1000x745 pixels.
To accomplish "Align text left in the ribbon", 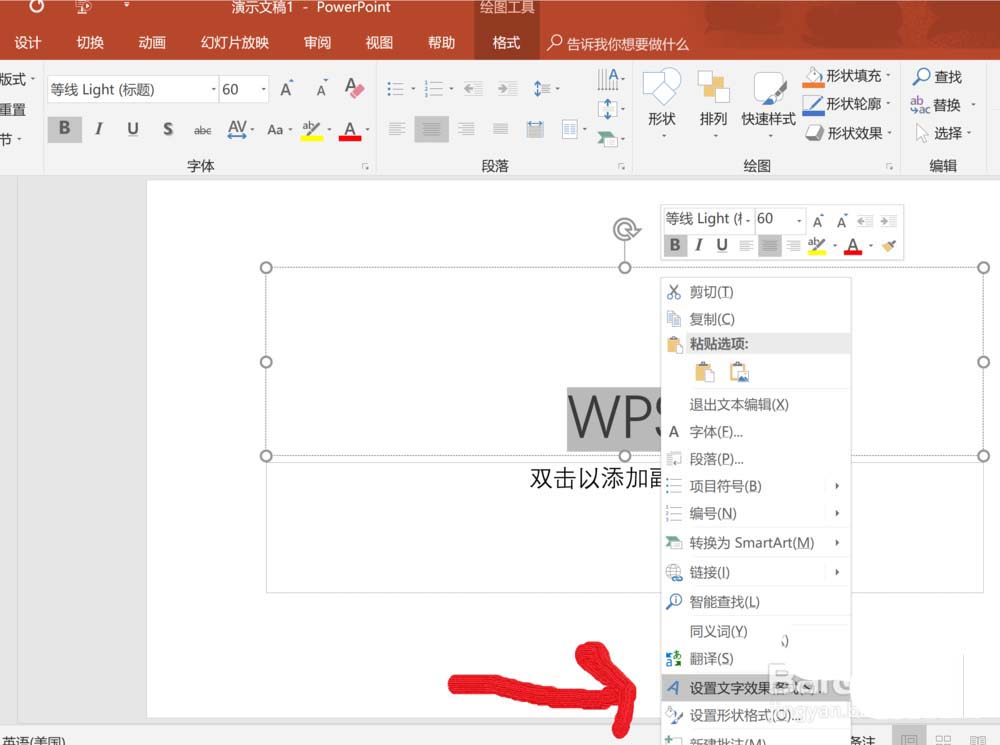I will click(397, 129).
